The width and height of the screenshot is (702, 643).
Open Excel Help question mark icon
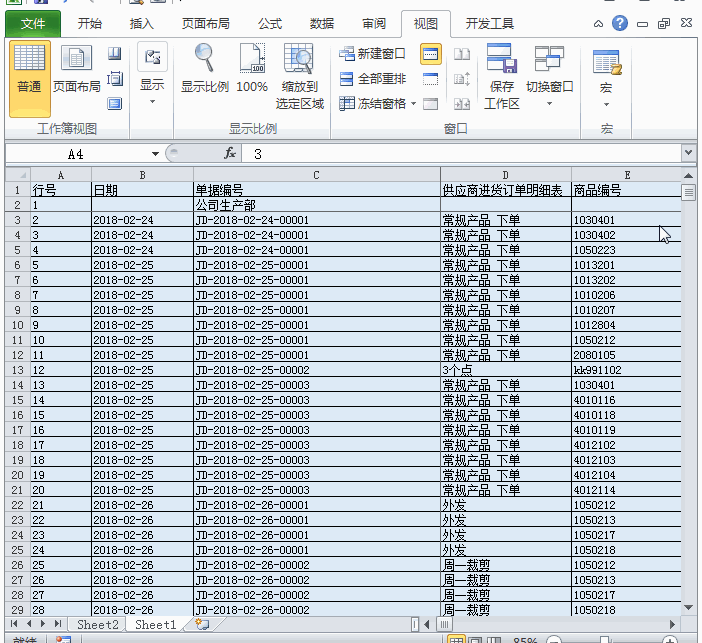[620, 23]
